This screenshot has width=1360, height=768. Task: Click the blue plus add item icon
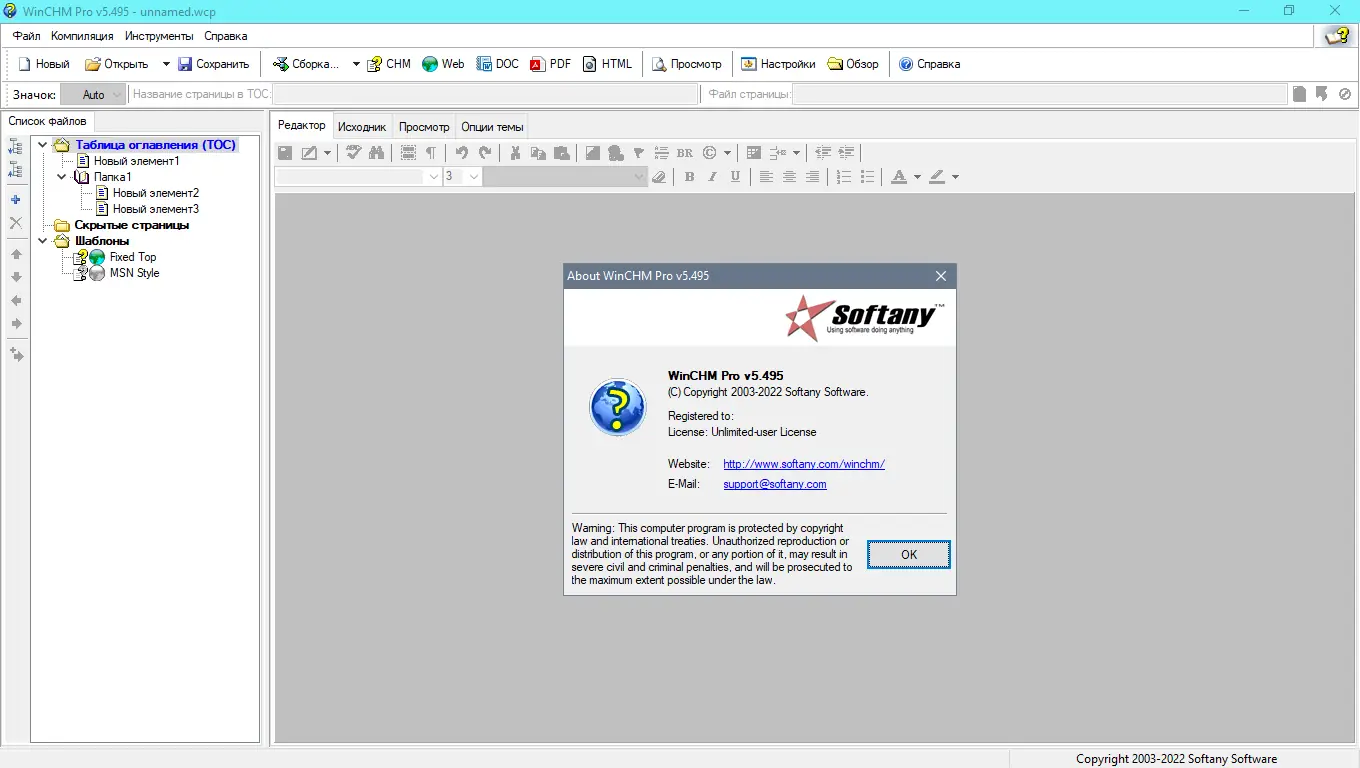point(16,200)
